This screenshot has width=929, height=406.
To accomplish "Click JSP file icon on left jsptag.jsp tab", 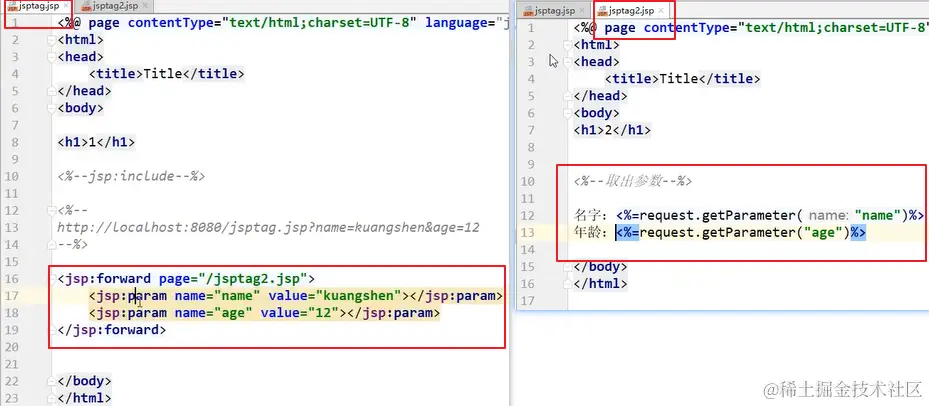I will pyautogui.click(x=12, y=7).
